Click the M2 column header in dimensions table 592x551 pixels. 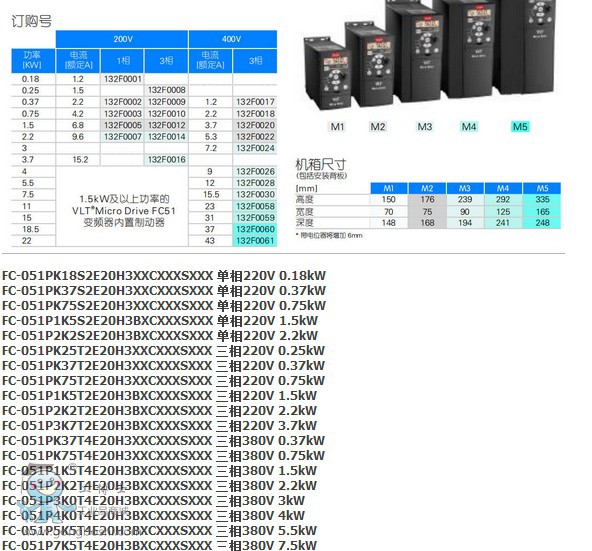427,188
